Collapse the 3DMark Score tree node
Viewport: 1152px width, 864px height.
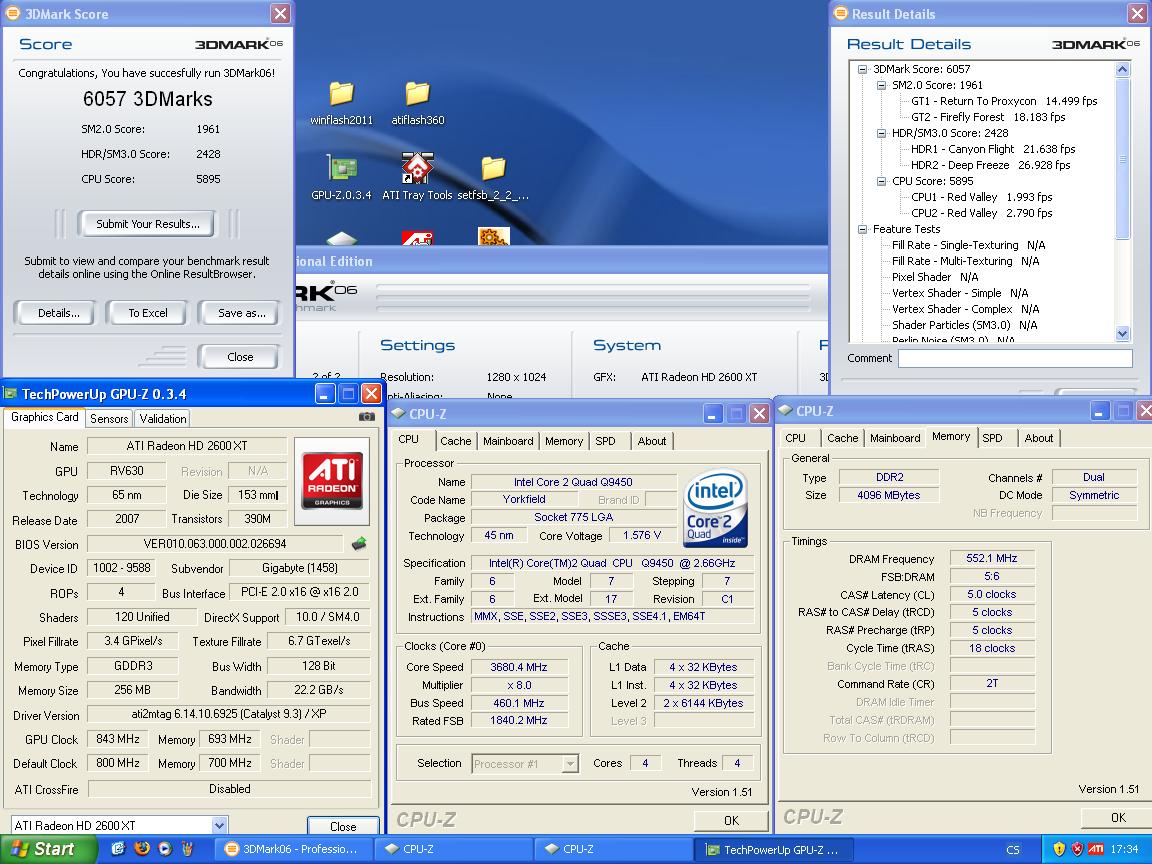click(863, 69)
